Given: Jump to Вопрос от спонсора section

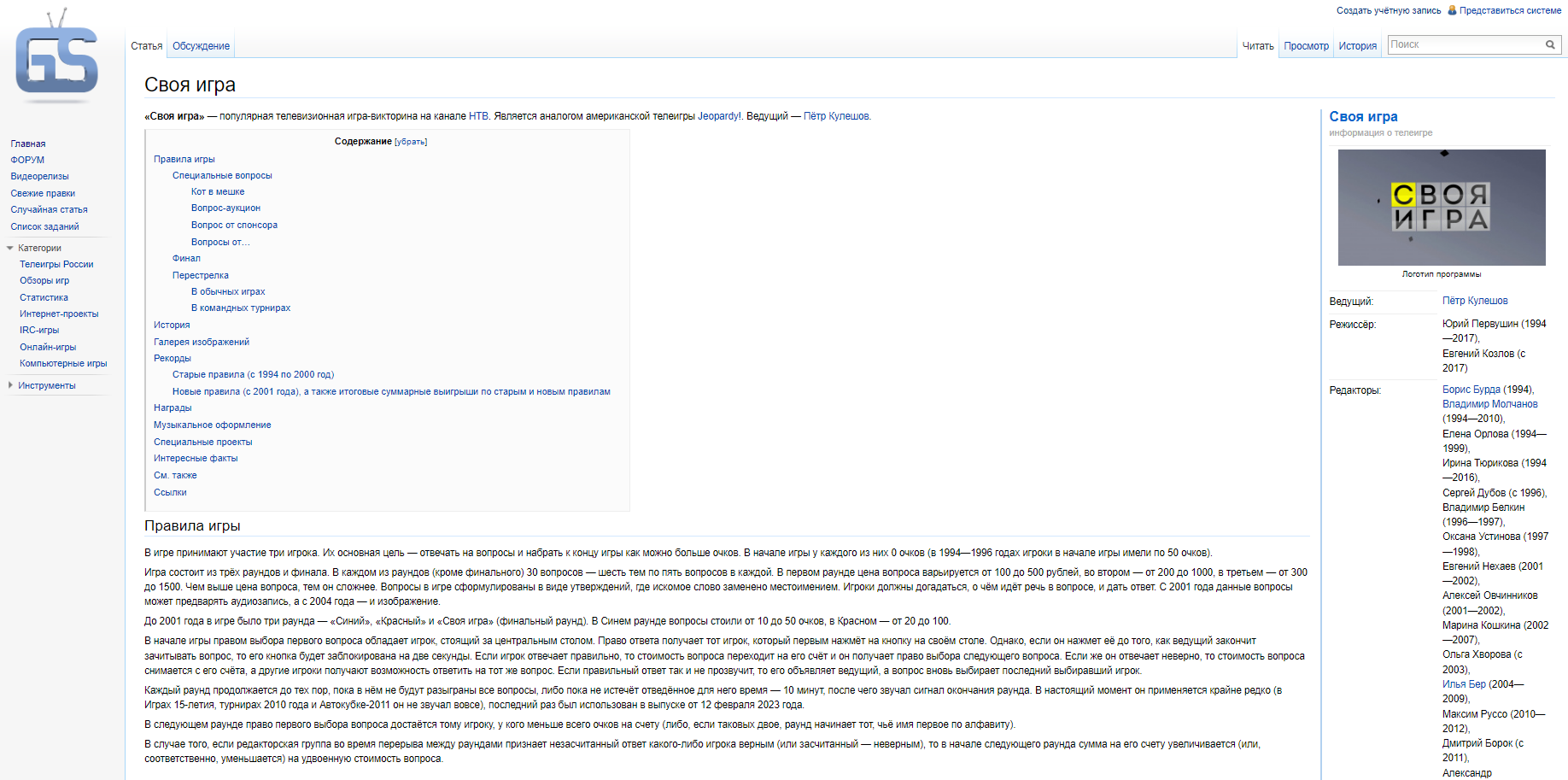Looking at the screenshot, I should pyautogui.click(x=234, y=225).
